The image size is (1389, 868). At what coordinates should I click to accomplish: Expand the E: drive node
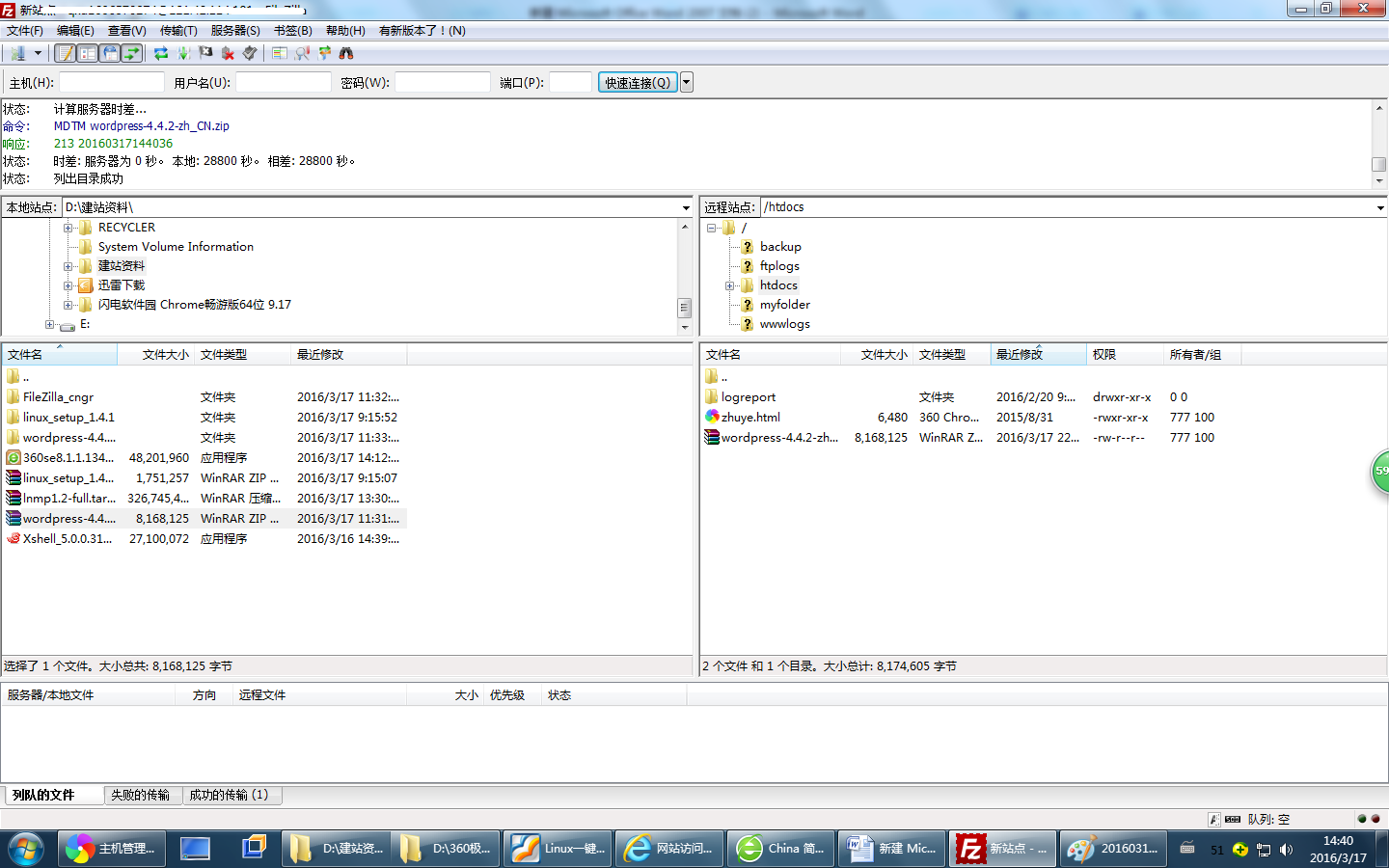click(x=49, y=324)
